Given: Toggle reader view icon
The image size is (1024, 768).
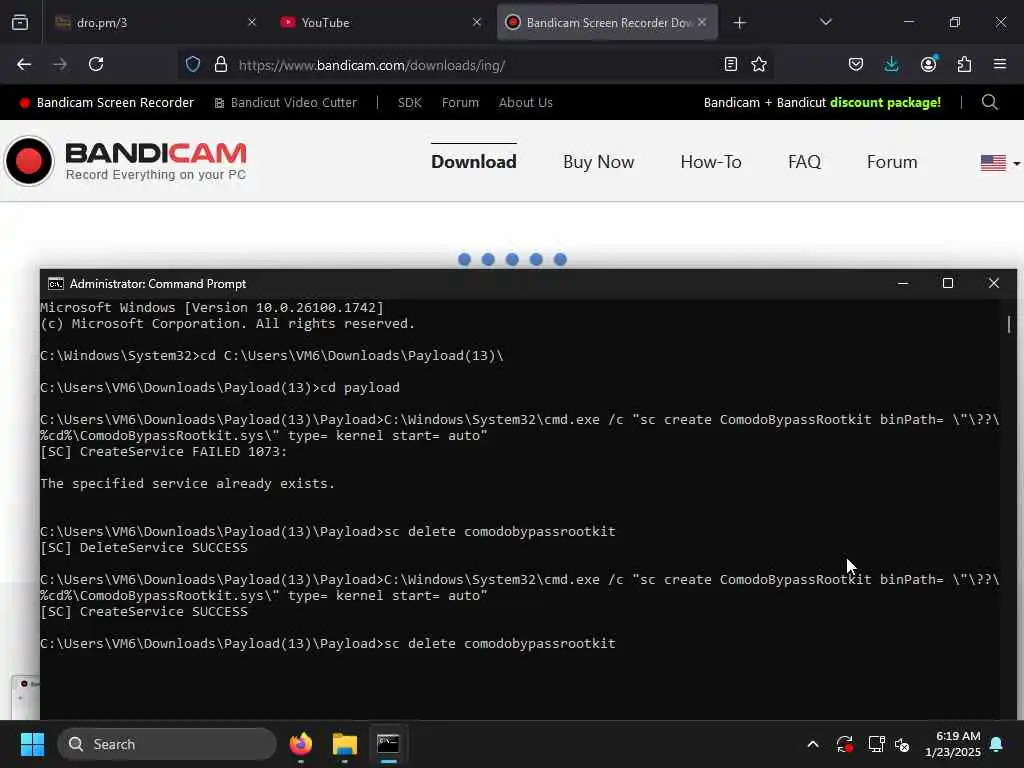Looking at the screenshot, I should tap(731, 65).
